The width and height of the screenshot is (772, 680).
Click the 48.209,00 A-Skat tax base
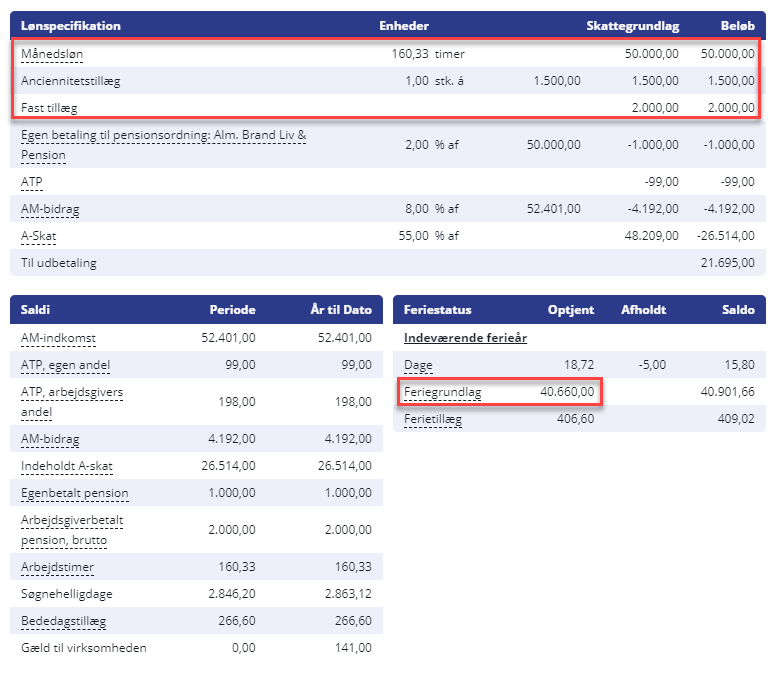tap(651, 236)
